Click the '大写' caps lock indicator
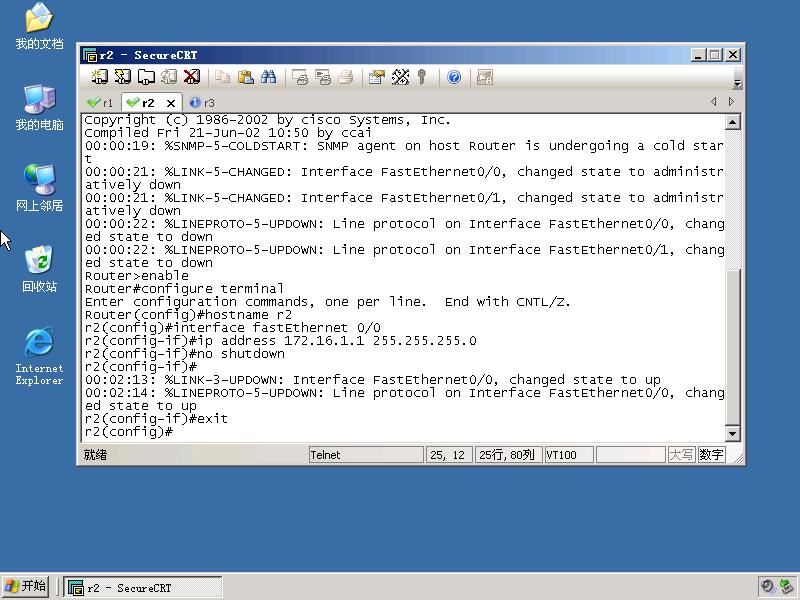The height and width of the screenshot is (600, 800). [x=681, y=455]
